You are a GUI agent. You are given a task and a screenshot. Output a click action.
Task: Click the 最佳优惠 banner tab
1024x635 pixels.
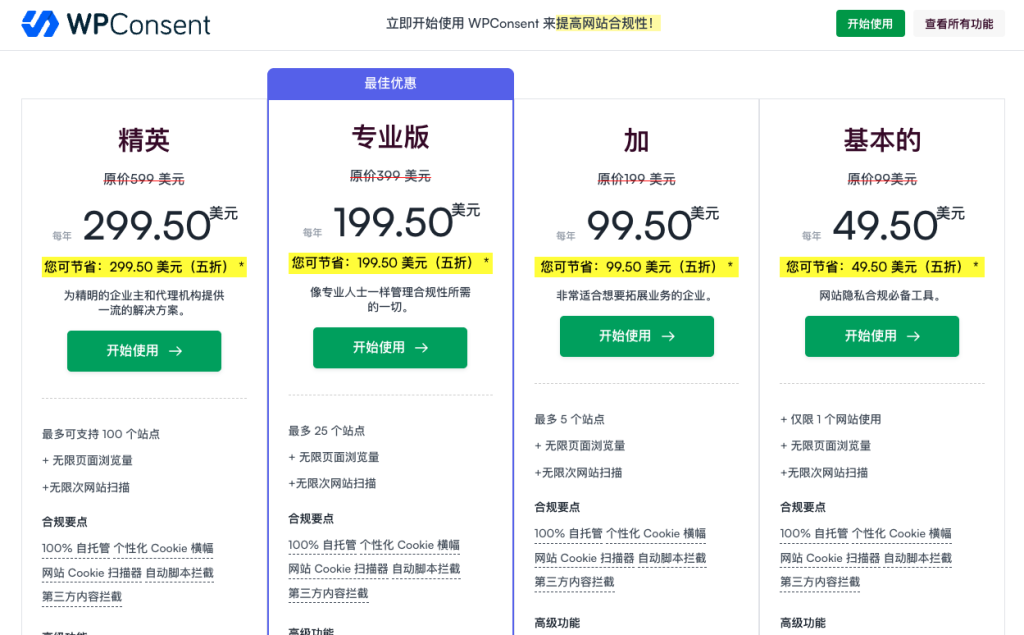(390, 84)
